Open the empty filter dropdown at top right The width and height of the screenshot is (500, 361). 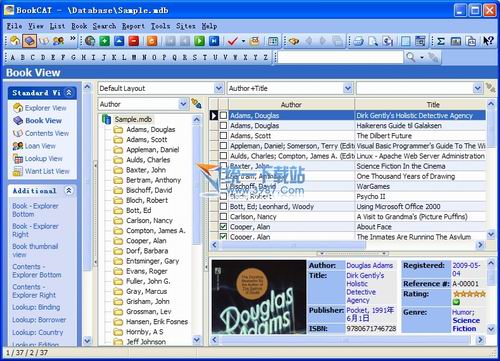click(477, 88)
